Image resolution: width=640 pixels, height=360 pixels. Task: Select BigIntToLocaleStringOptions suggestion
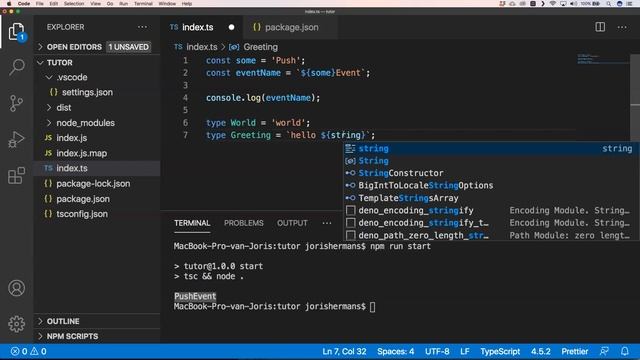tap(490, 185)
